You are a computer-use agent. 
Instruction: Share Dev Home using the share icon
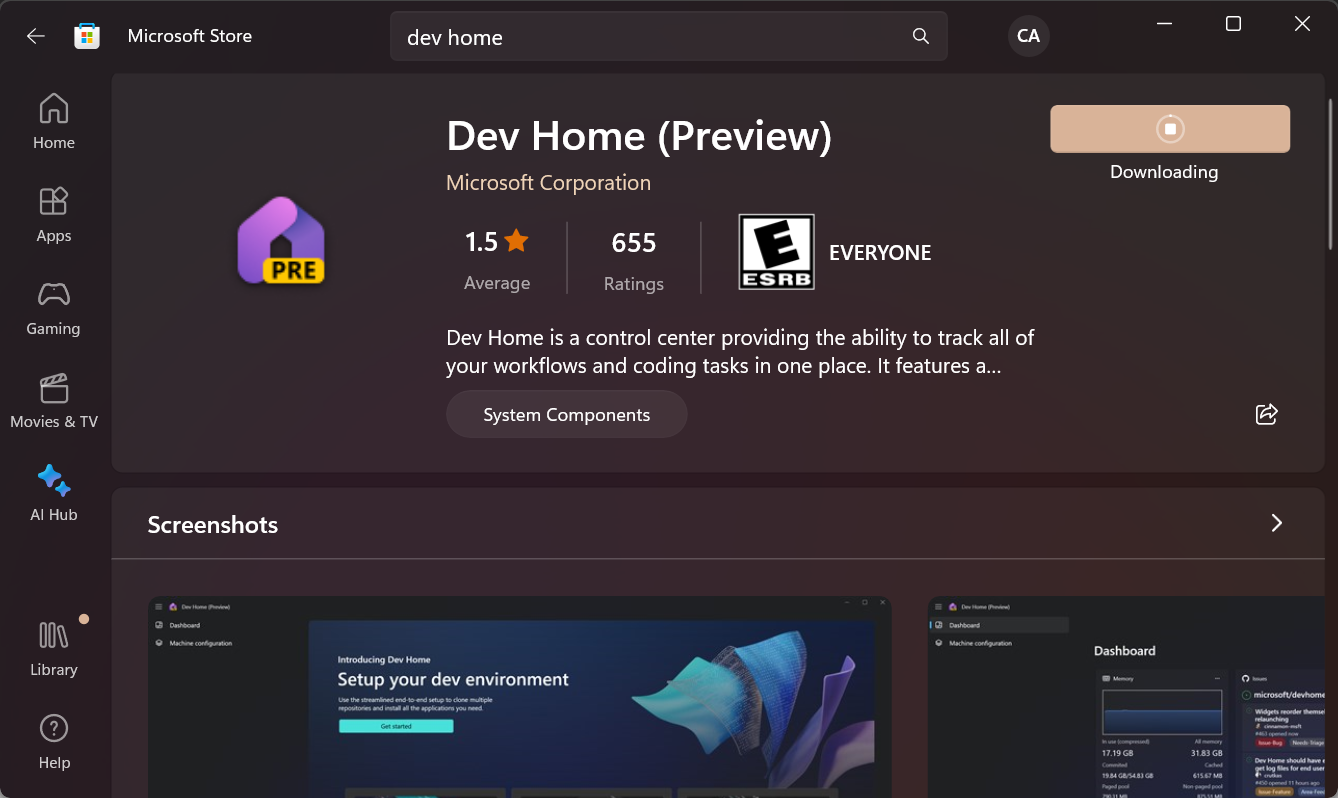[1266, 414]
